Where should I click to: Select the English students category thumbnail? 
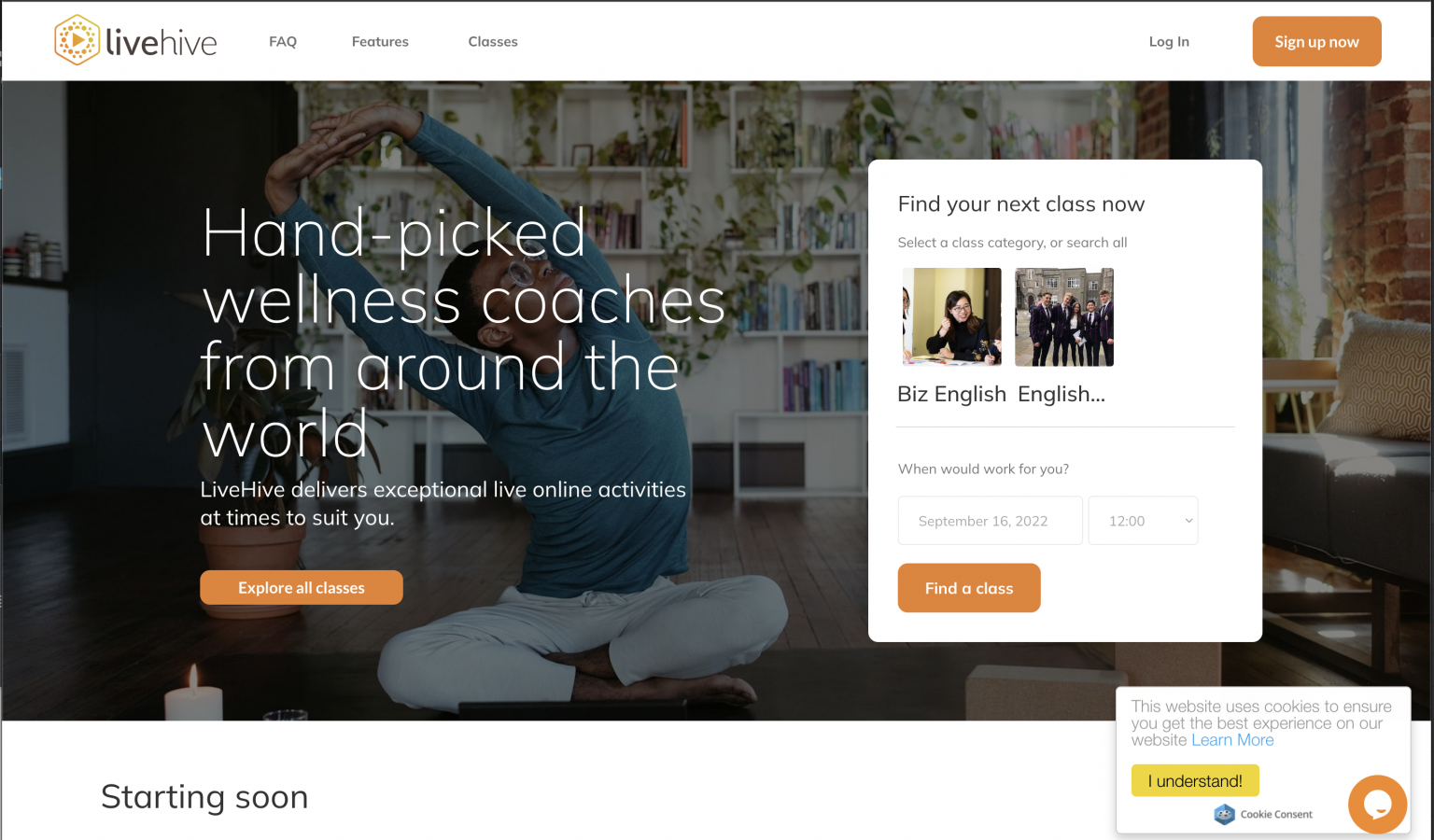point(1064,317)
